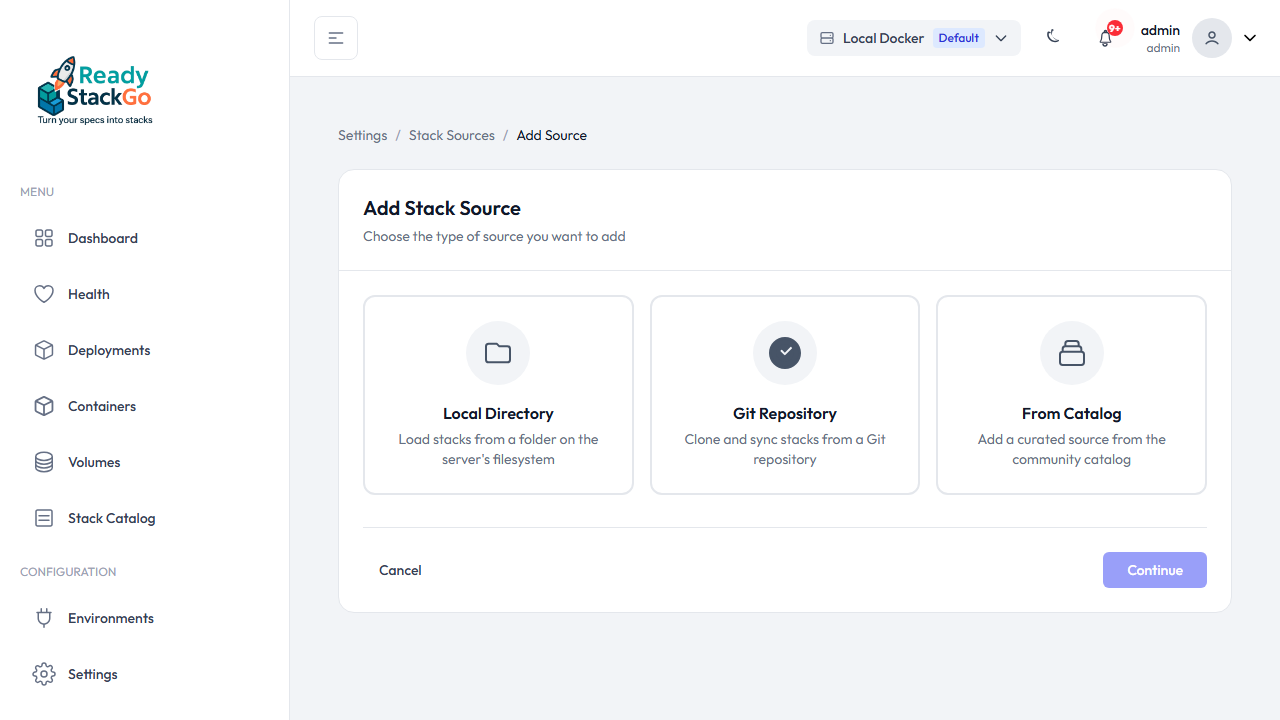Open notifications bell icon
The height and width of the screenshot is (720, 1280).
tap(1105, 39)
